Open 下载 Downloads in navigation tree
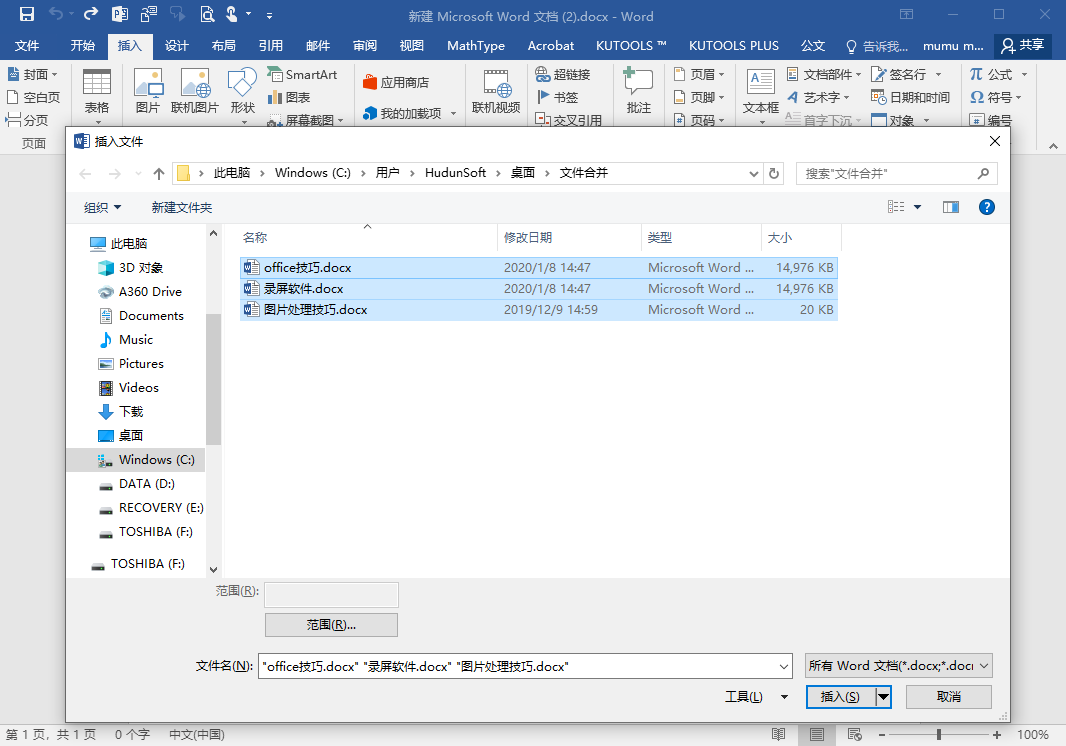Image resolution: width=1066 pixels, height=746 pixels. 122,411
